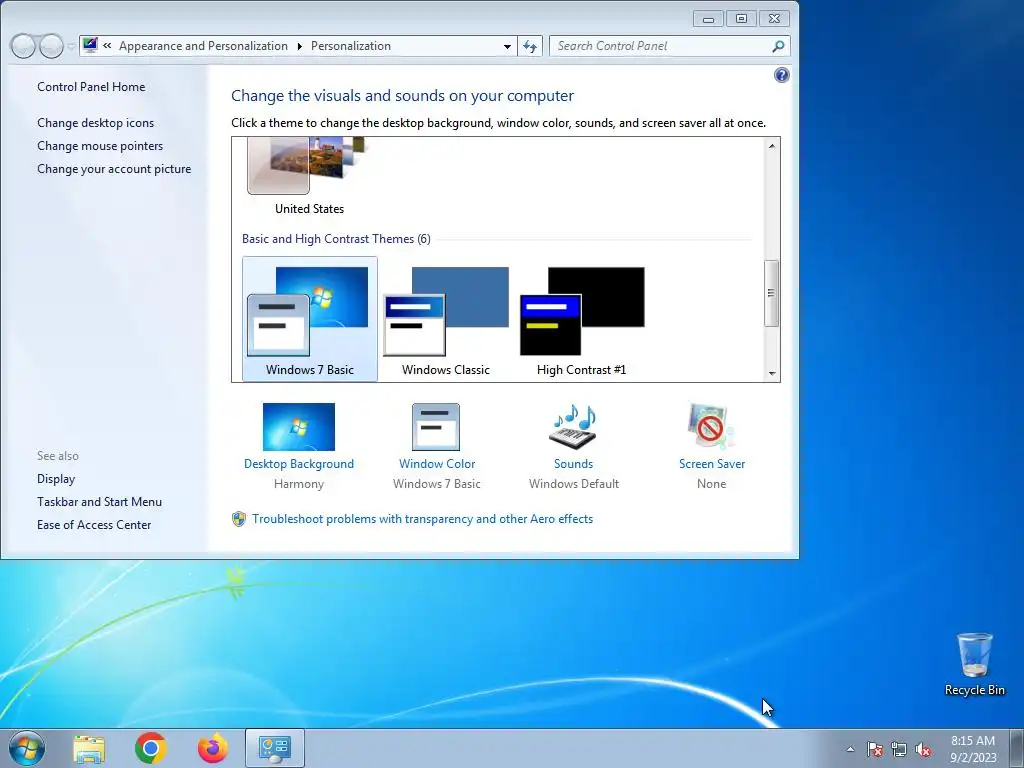The image size is (1024, 768).
Task: Click the Forward navigation arrow button
Action: coord(51,46)
